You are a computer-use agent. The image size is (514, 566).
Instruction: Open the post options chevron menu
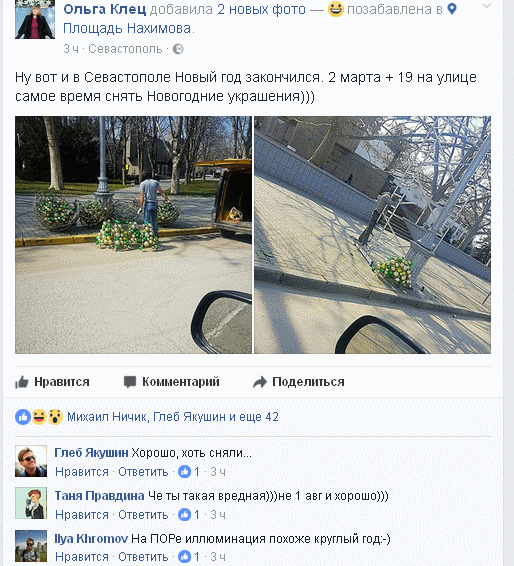pos(486,6)
